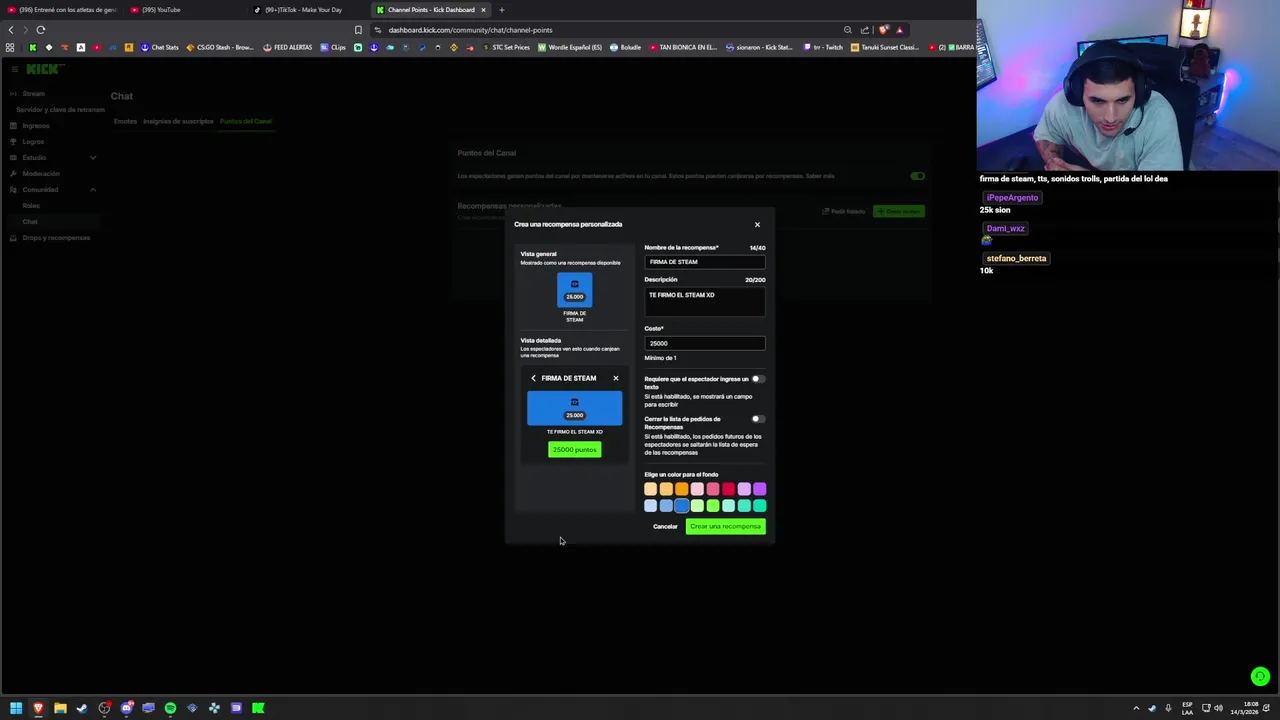This screenshot has width=1280, height=720.
Task: Select the vivid purple background swatch
Action: point(760,489)
